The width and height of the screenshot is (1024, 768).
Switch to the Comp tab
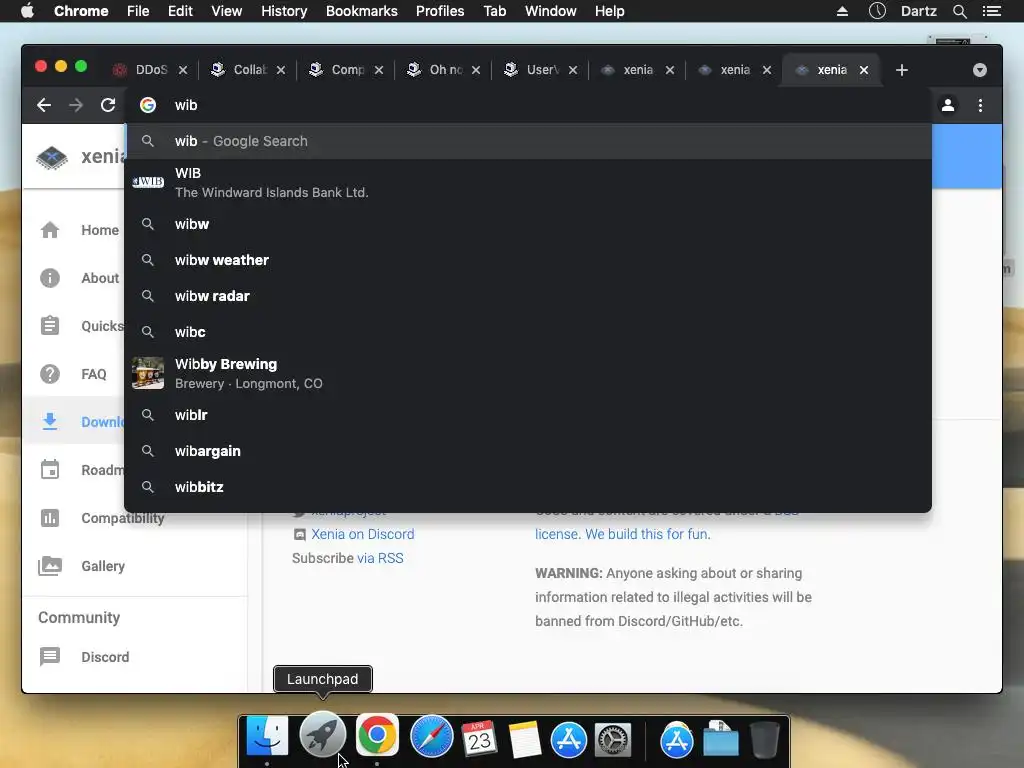(345, 70)
